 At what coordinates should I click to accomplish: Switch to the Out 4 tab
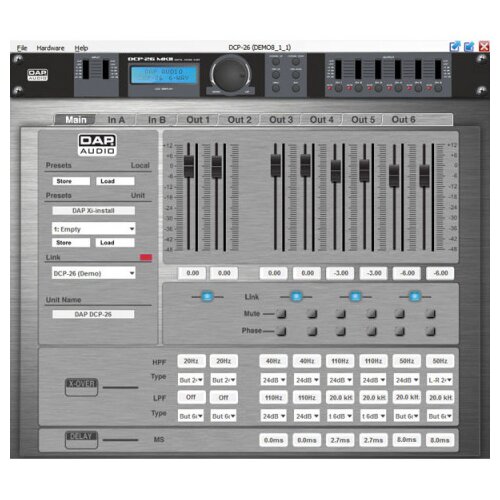[322, 120]
